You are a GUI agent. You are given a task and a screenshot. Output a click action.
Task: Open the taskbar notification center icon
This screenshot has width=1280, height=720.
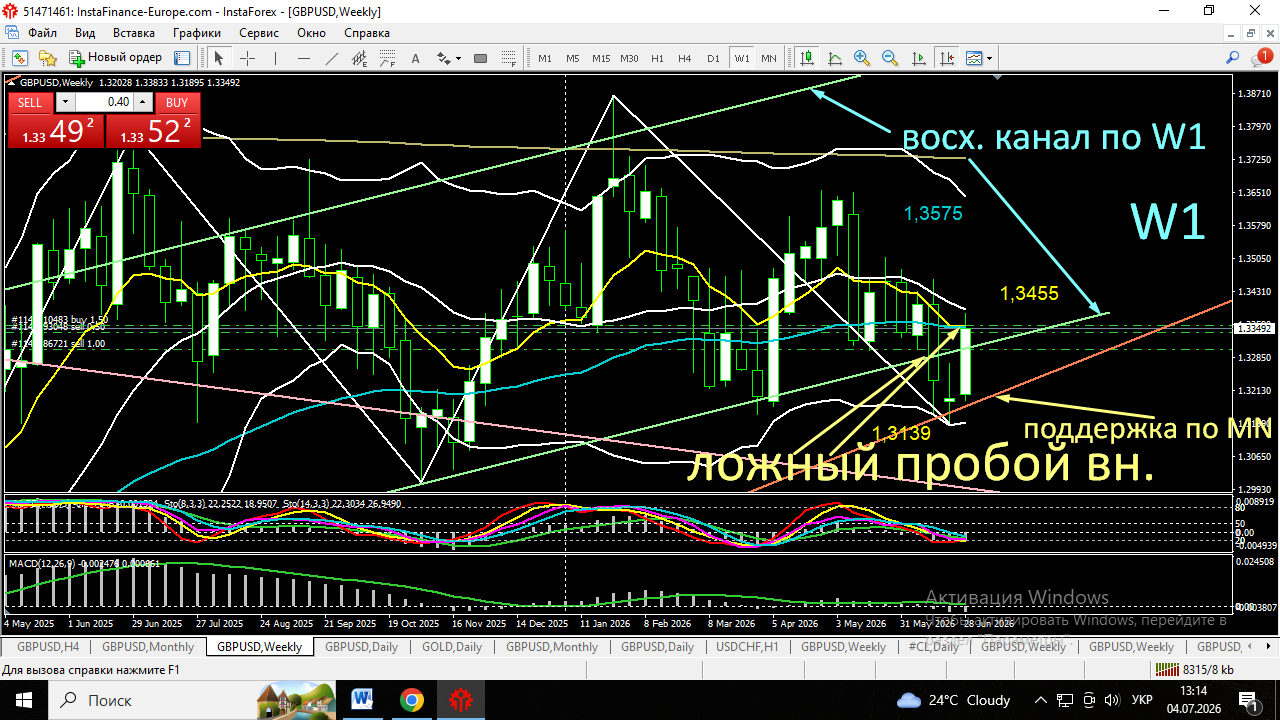tap(1248, 700)
